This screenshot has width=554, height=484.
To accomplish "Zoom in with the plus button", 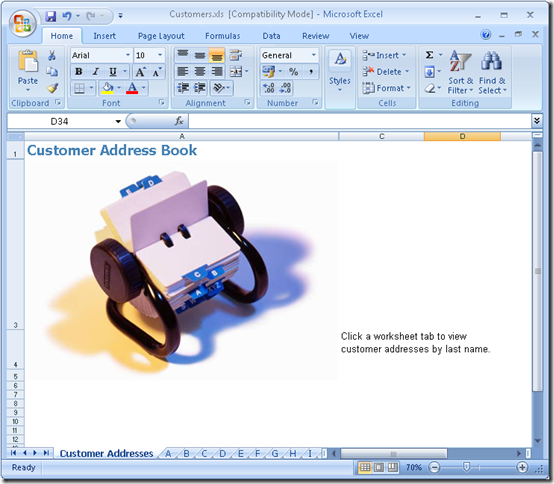I will tap(522, 467).
